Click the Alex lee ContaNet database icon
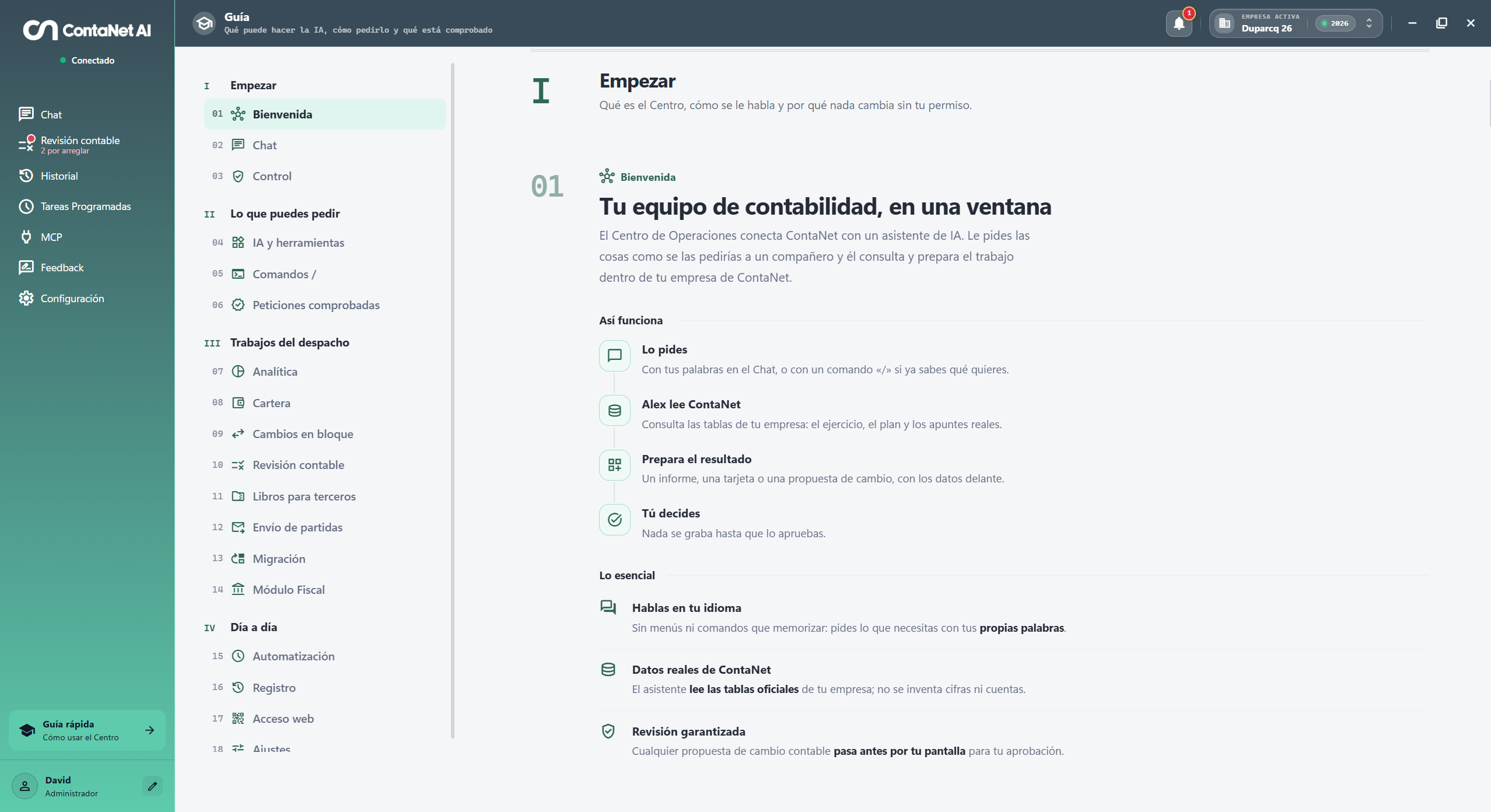1491x812 pixels. click(x=615, y=411)
